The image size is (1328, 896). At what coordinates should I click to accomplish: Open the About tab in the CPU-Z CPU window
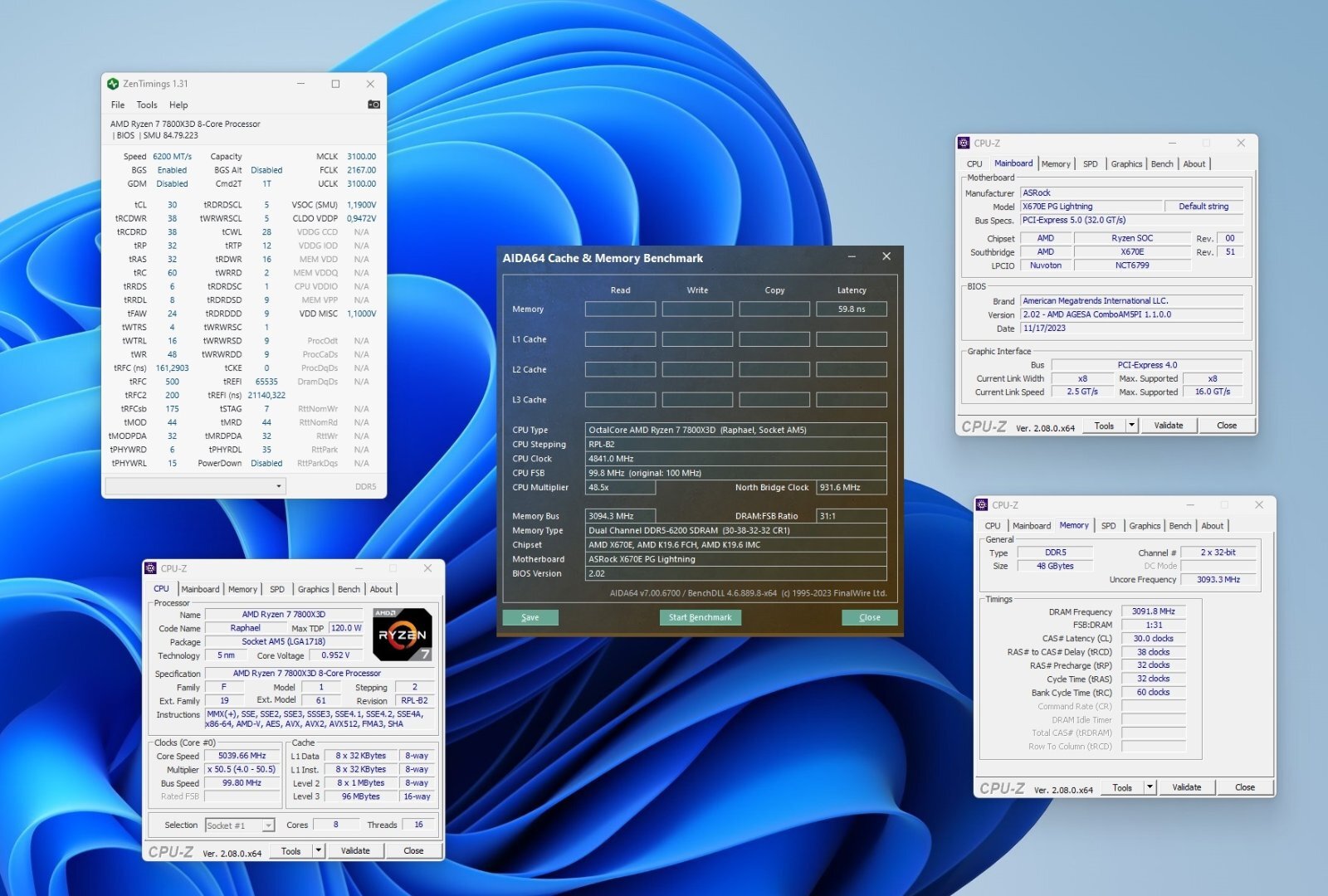coord(381,590)
